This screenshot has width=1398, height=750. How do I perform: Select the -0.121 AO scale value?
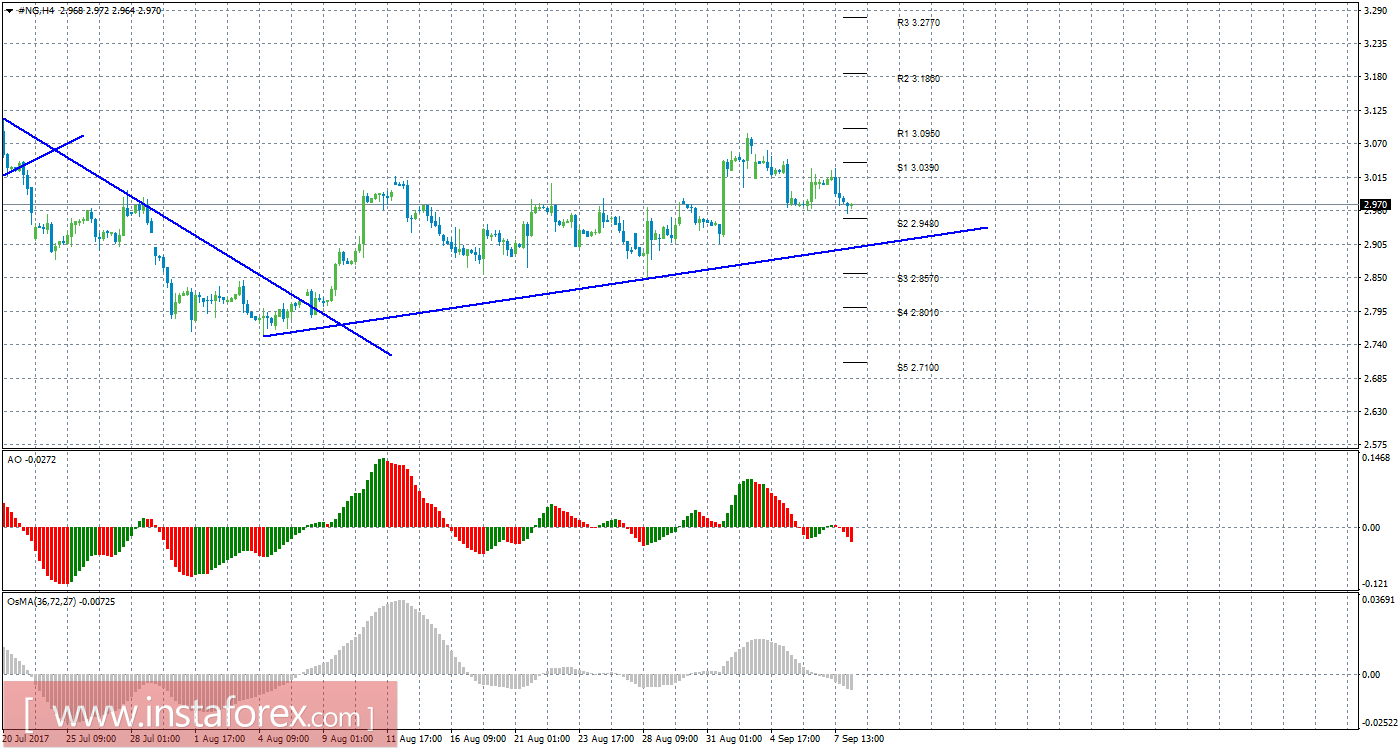pos(1375,583)
